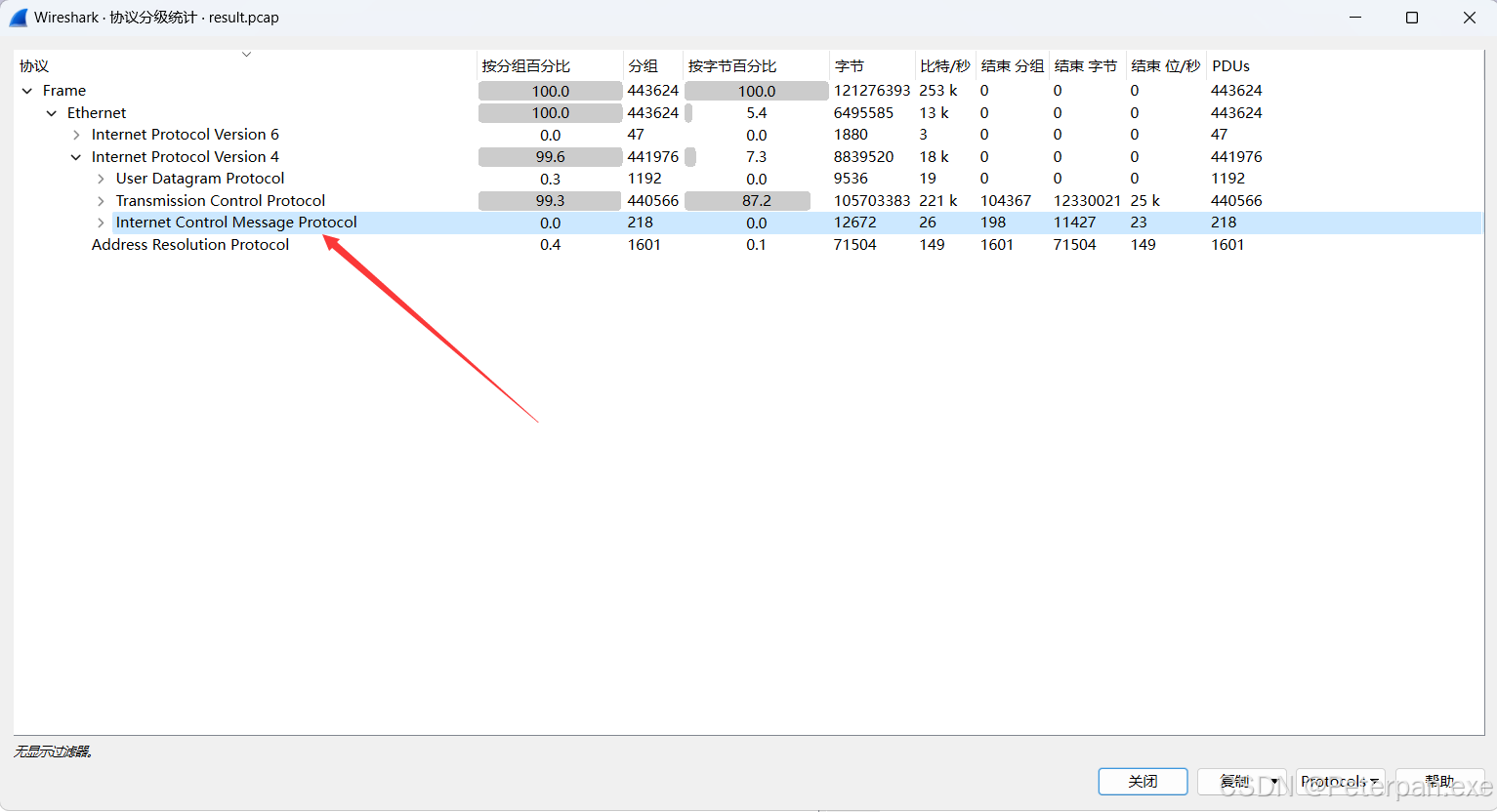Collapse Internet Protocol Version 4 node

click(76, 157)
